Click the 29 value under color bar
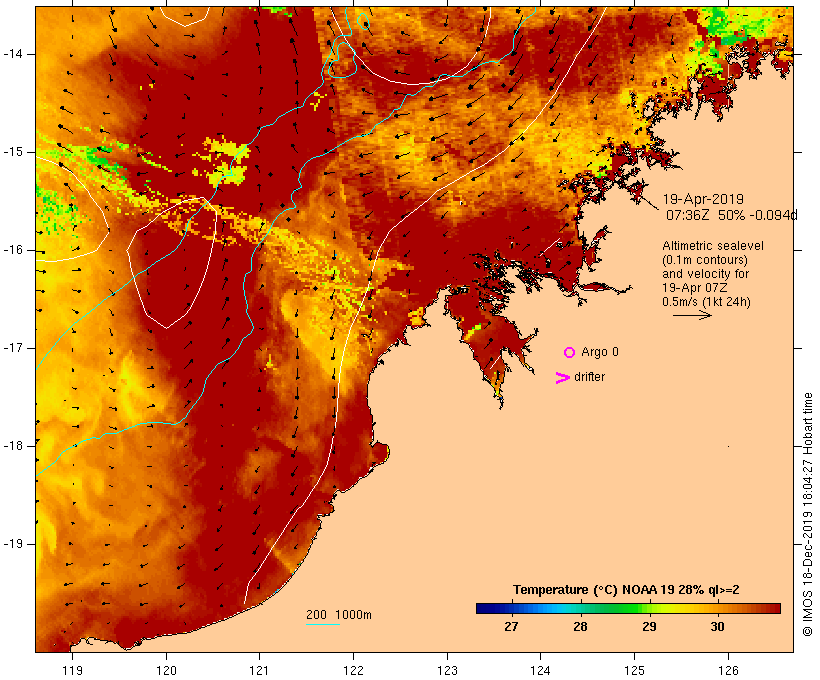The image size is (820, 680). click(x=649, y=627)
